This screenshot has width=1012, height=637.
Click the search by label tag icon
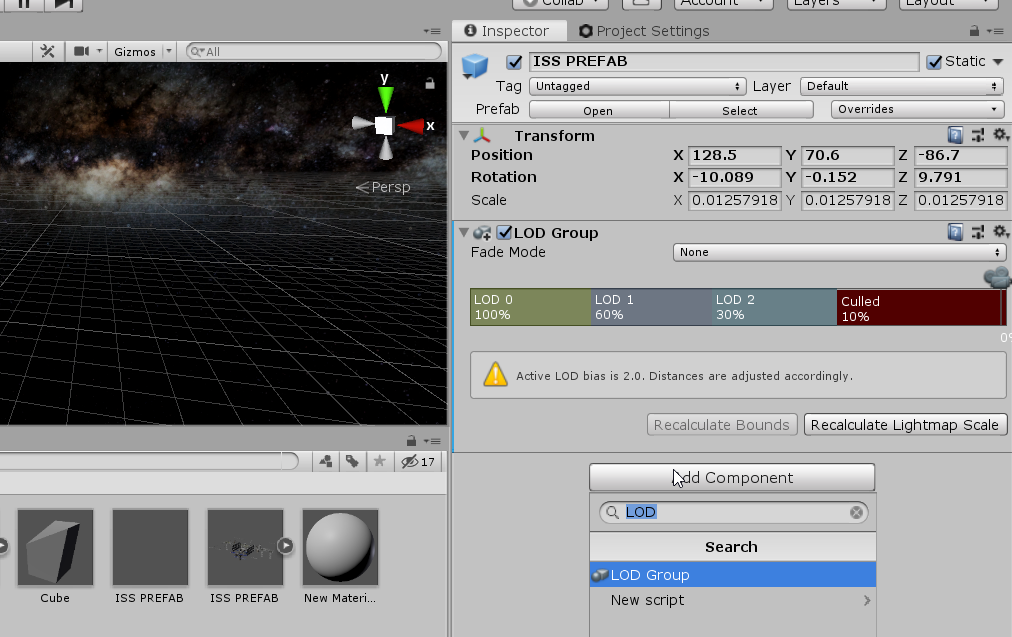(352, 461)
